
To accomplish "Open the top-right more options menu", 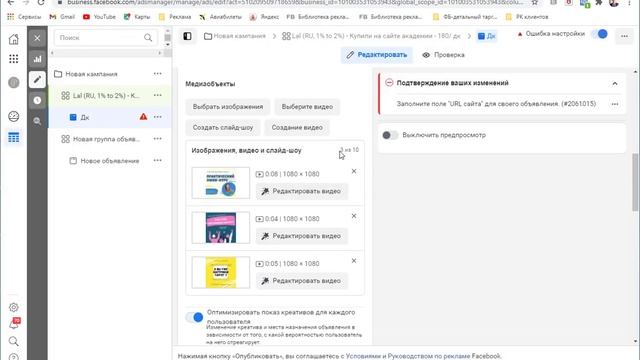I will point(624,36).
